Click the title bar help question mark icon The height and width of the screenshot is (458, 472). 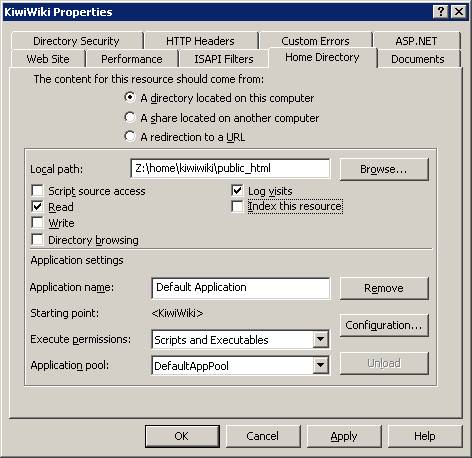(440, 12)
